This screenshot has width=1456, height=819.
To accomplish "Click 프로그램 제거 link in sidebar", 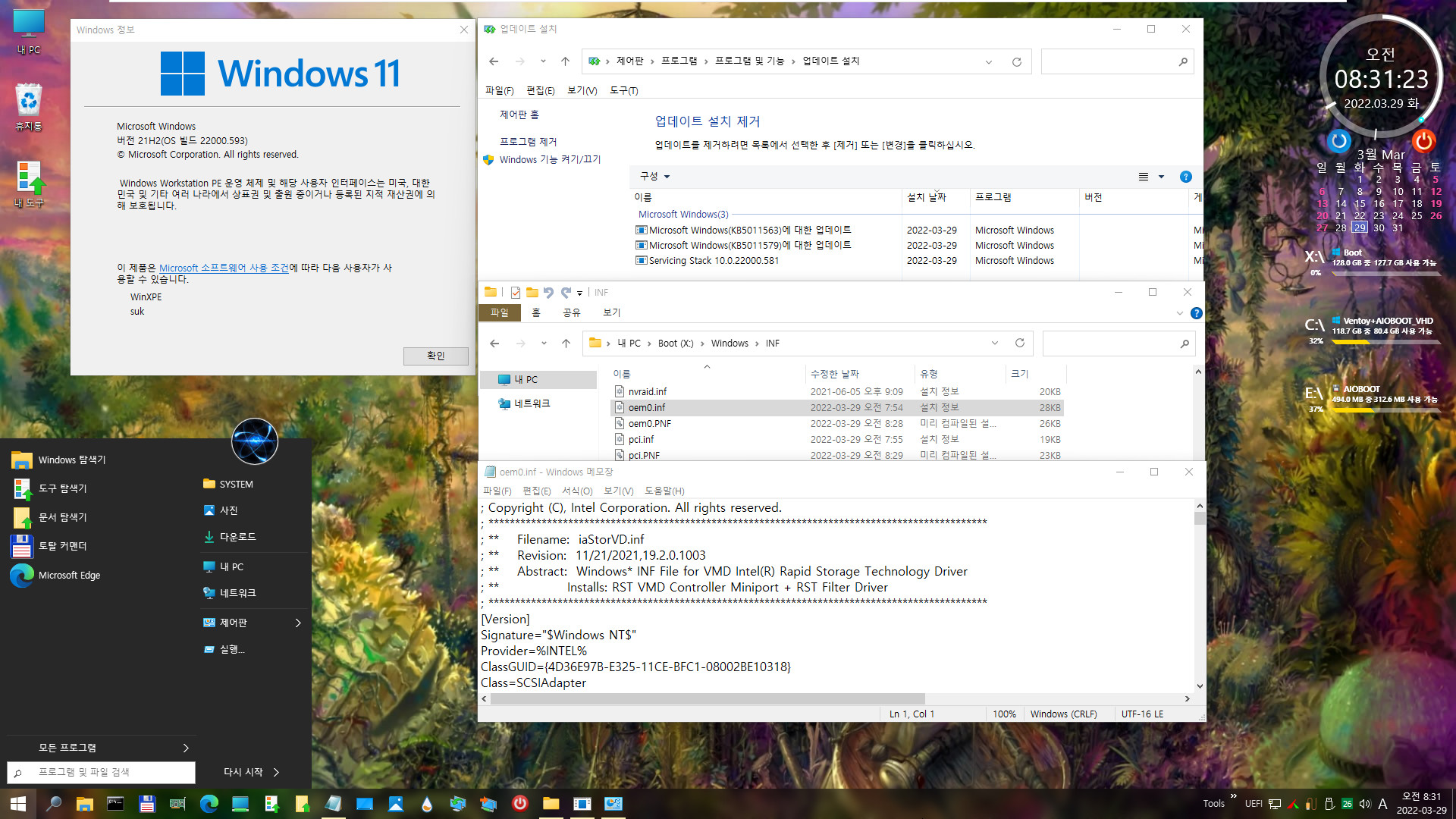I will 528,142.
